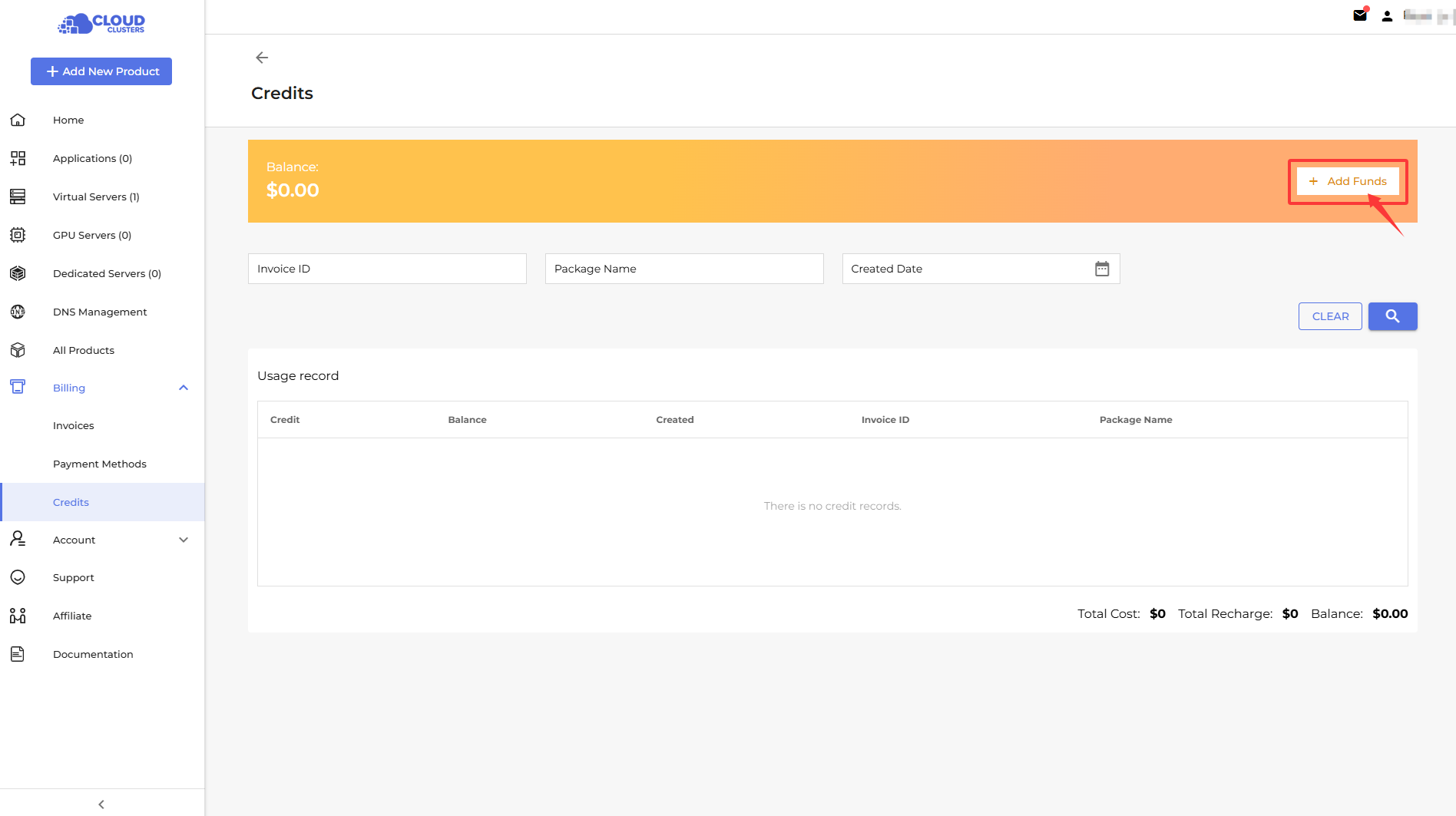Click the user profile icon
1456x816 pixels.
pos(1387,16)
